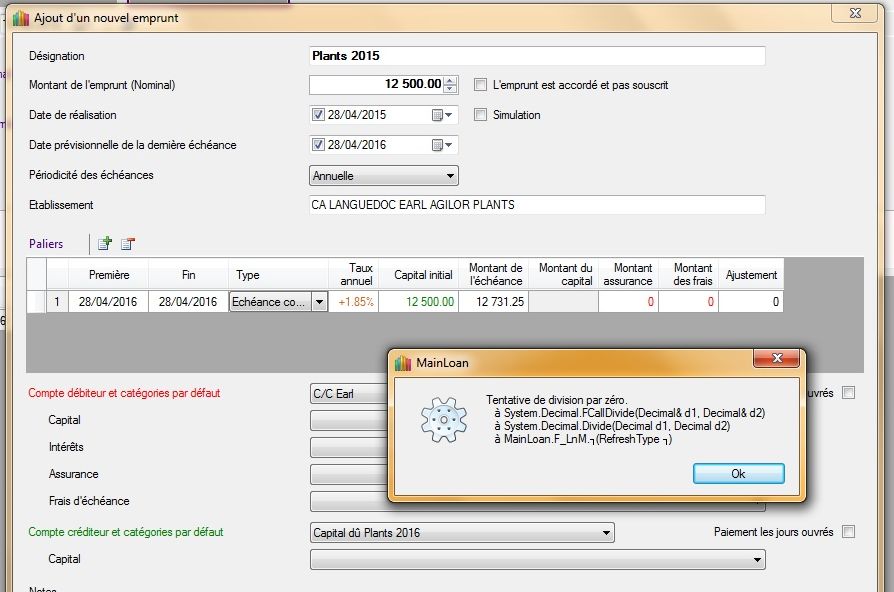
Task: Click the add palier icon with green plus
Action: [104, 243]
